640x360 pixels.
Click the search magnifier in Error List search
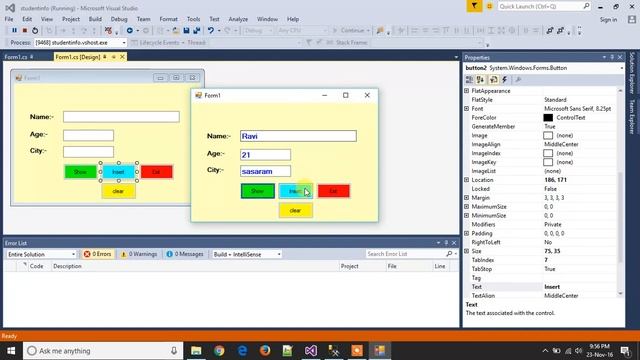pyautogui.click(x=449, y=254)
